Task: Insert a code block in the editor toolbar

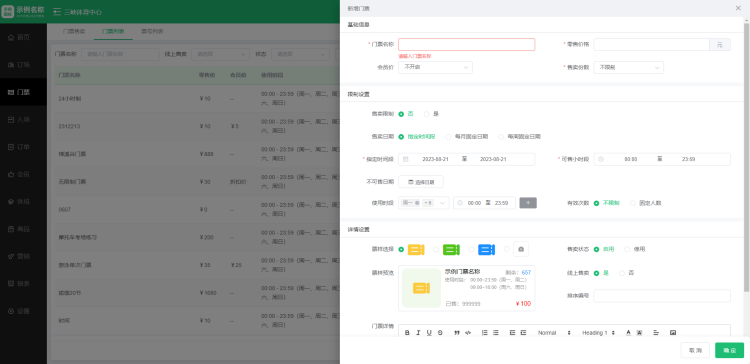Action: click(x=468, y=332)
